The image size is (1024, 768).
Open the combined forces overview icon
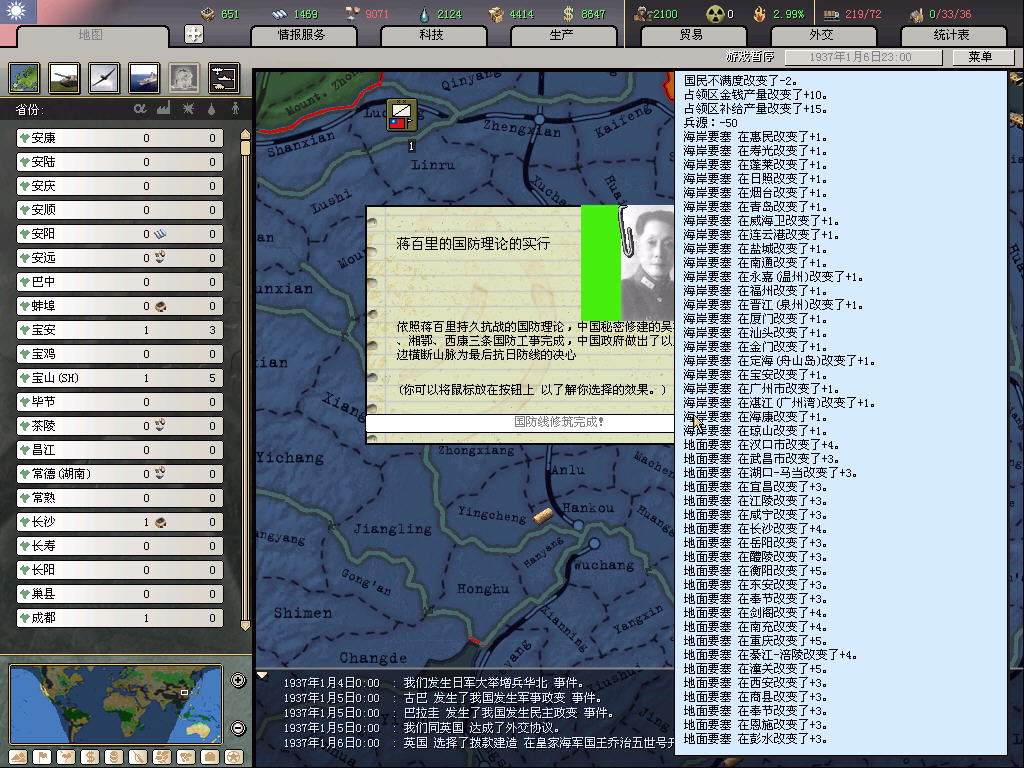click(223, 77)
